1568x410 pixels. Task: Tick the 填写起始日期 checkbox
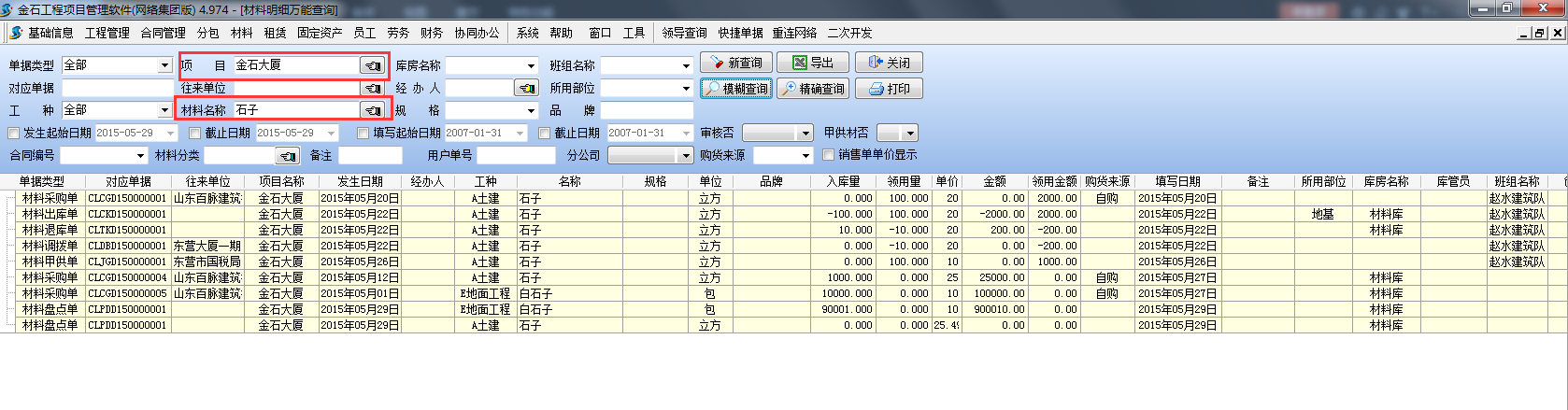click(363, 134)
